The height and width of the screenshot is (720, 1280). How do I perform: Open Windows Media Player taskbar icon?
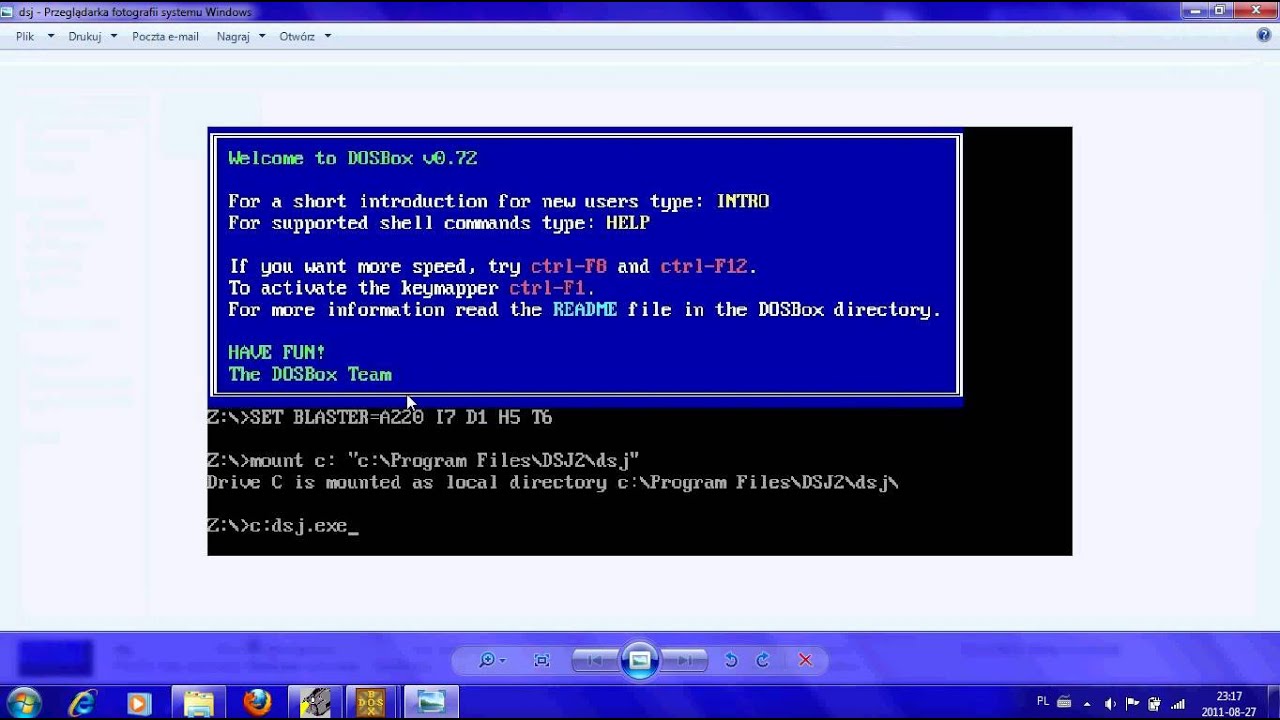tap(139, 703)
